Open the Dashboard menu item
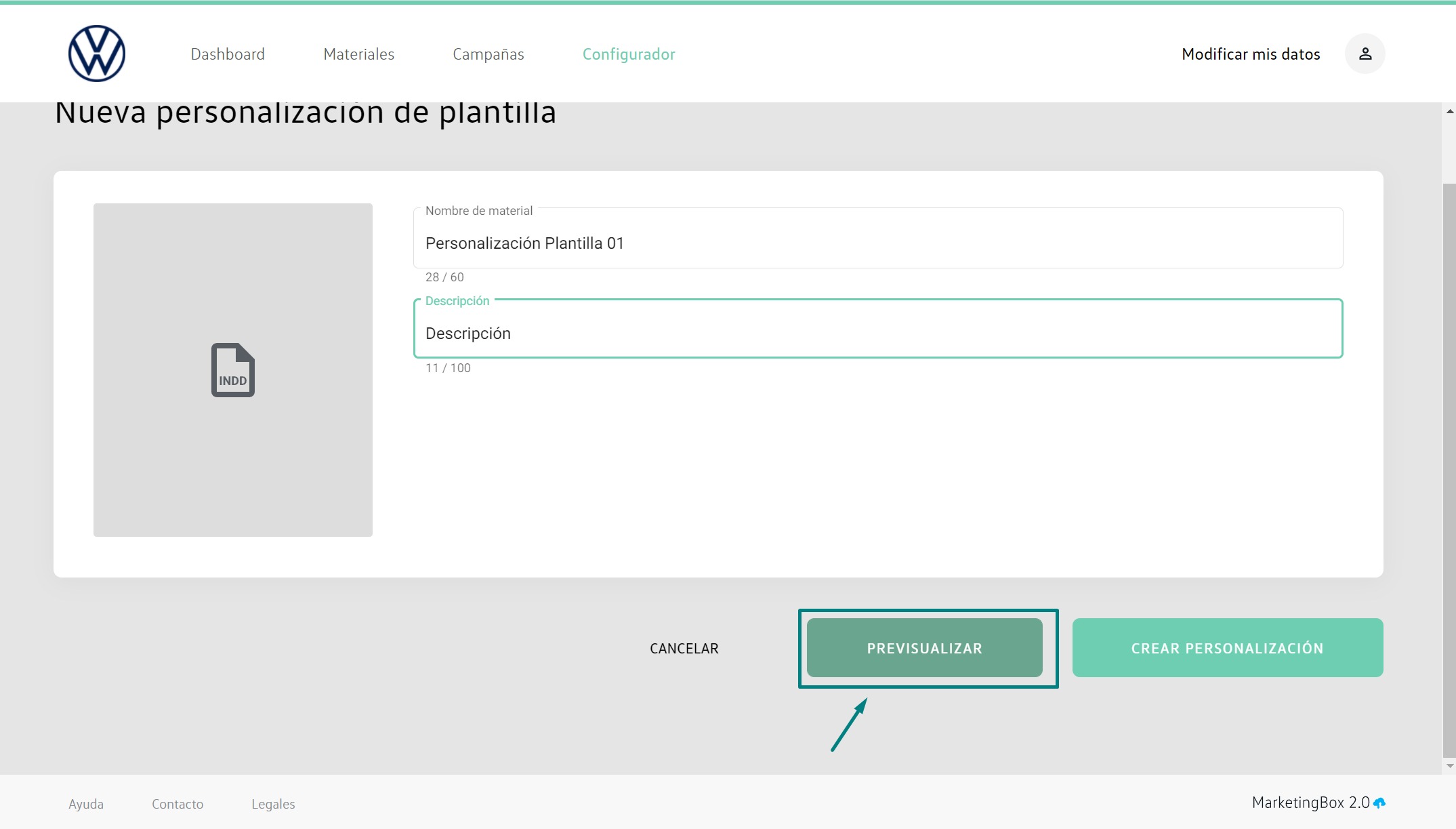 pyautogui.click(x=228, y=54)
